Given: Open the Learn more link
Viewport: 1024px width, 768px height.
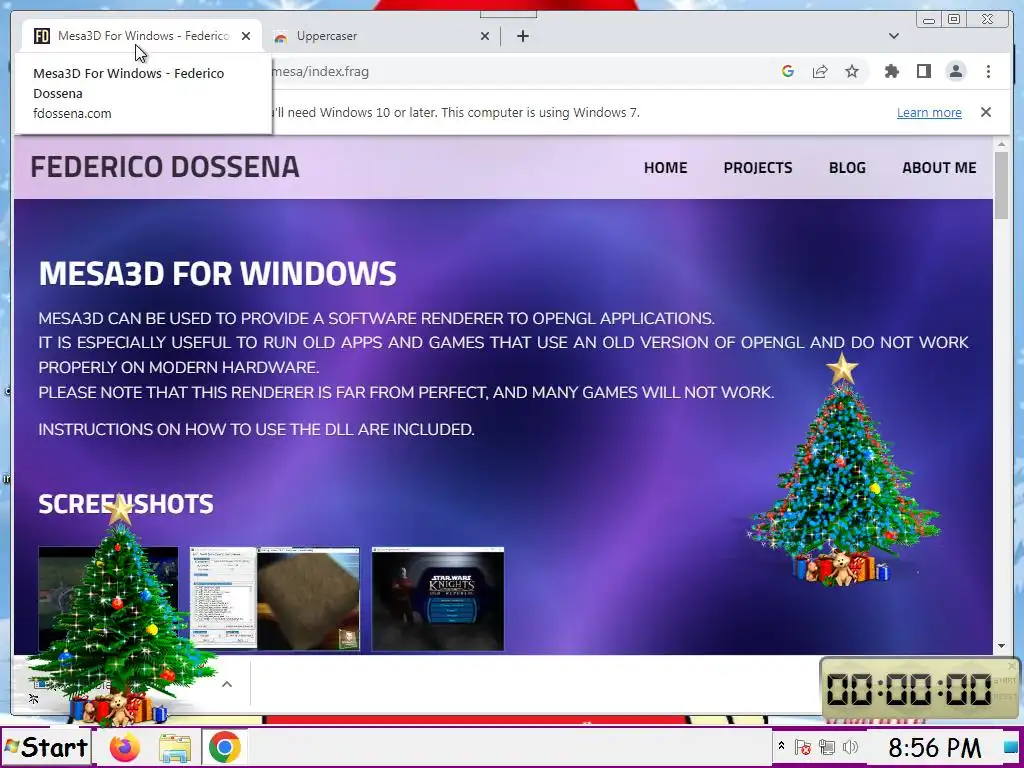Looking at the screenshot, I should coord(929,112).
